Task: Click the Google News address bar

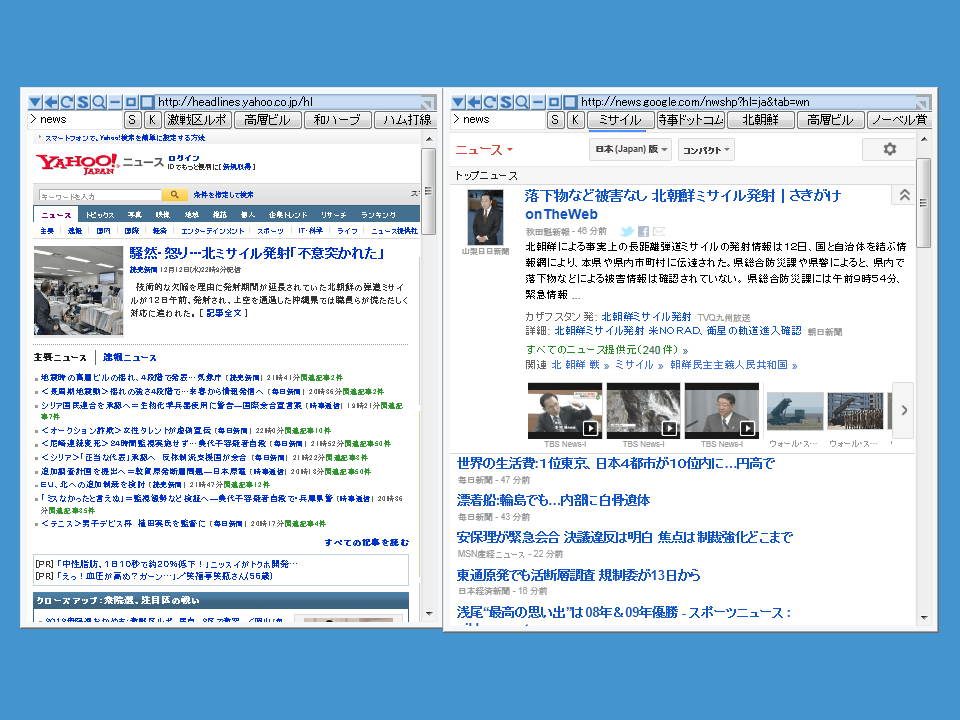Action: [x=747, y=102]
